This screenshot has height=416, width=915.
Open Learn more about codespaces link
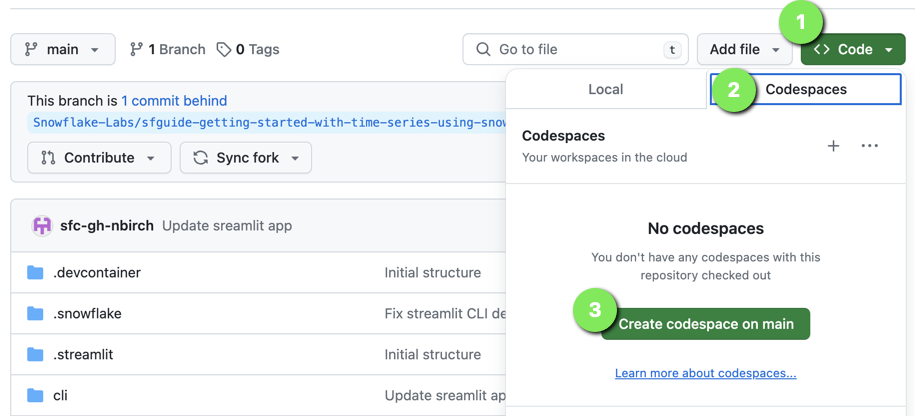[x=706, y=373]
